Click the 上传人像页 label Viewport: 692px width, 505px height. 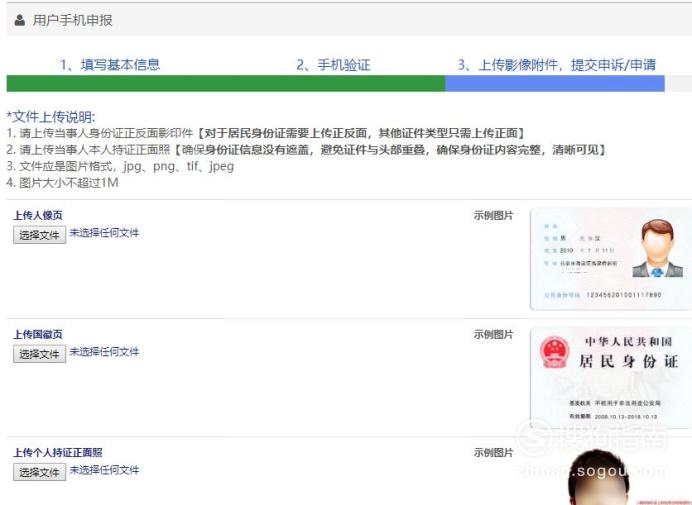pyautogui.click(x=38, y=215)
